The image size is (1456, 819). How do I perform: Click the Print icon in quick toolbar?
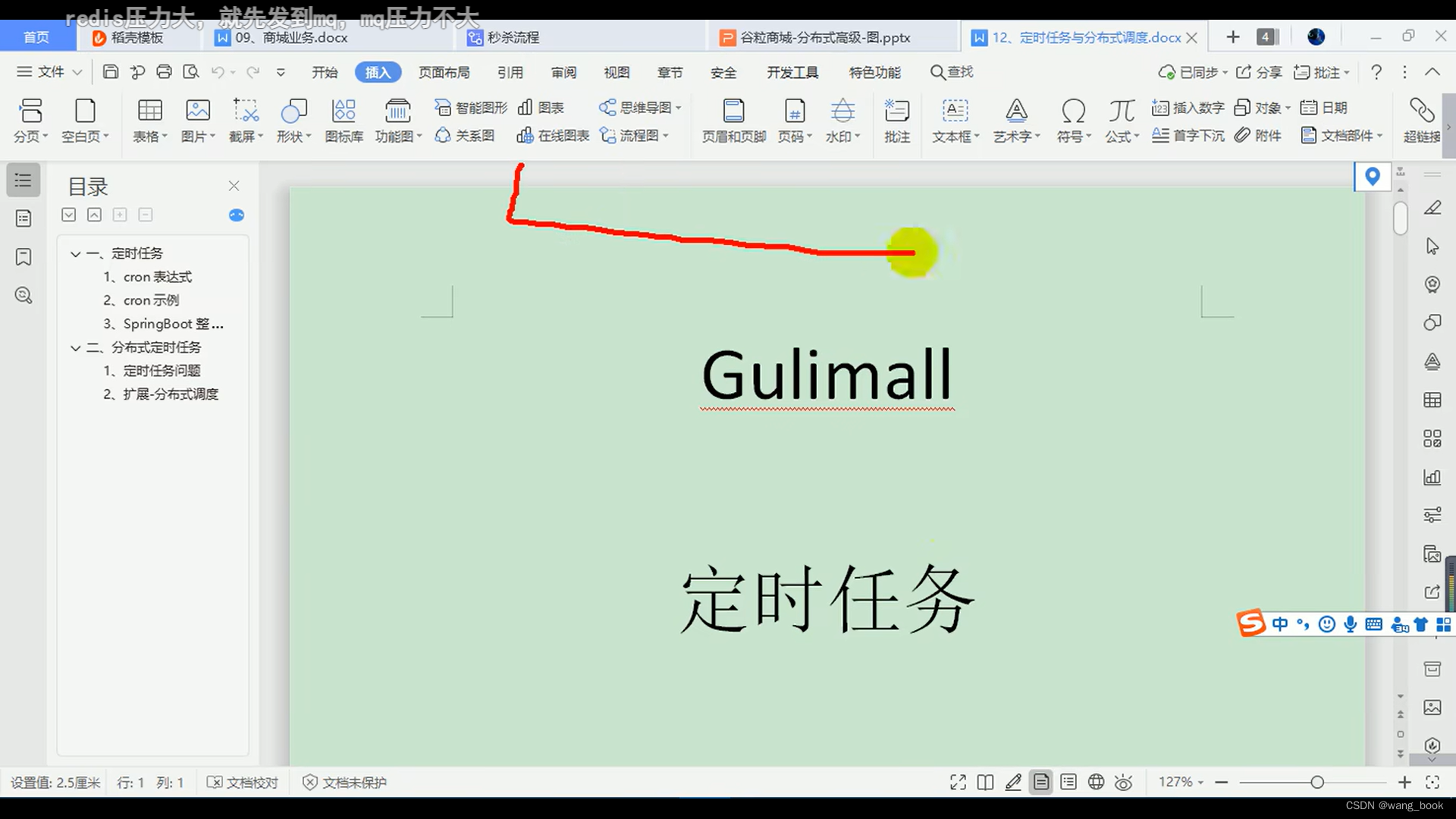(x=164, y=72)
